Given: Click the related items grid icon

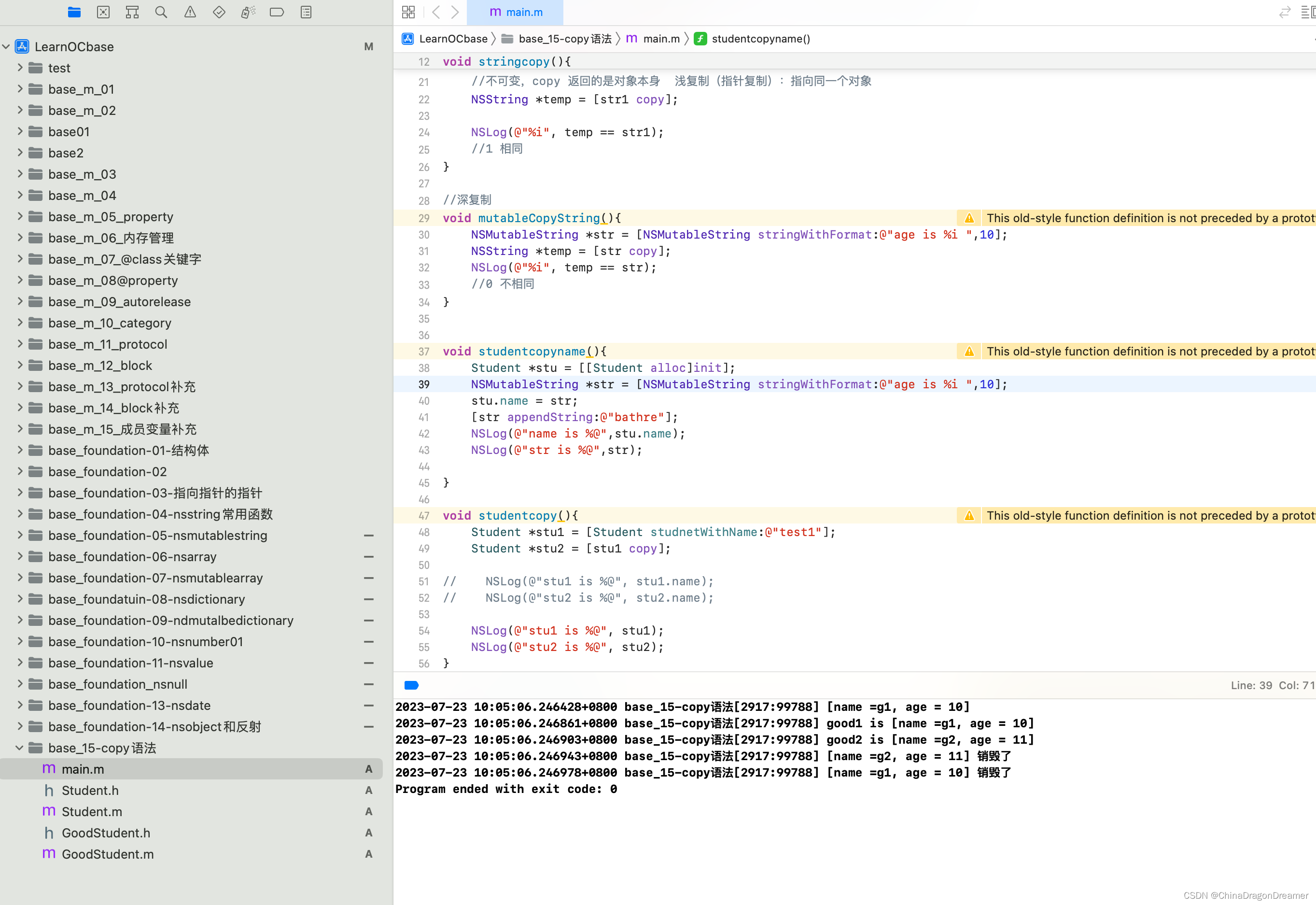Looking at the screenshot, I should tap(408, 12).
